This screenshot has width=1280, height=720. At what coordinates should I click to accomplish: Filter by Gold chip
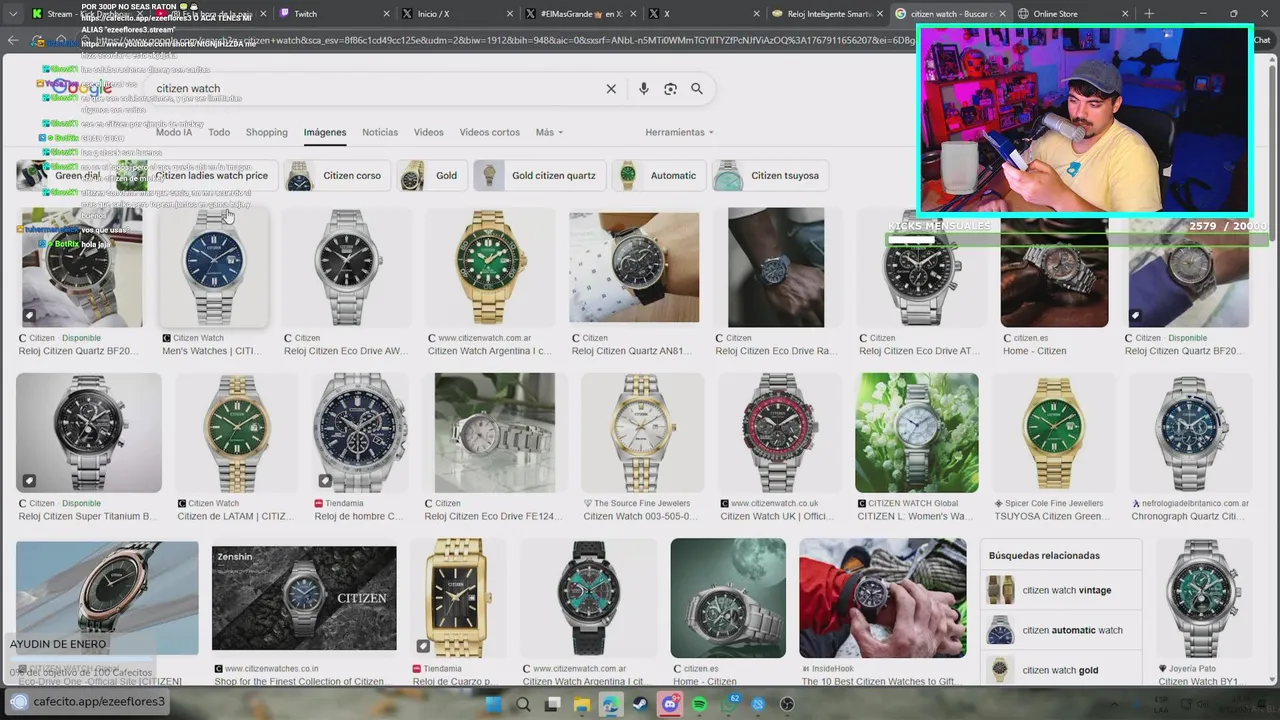[431, 176]
